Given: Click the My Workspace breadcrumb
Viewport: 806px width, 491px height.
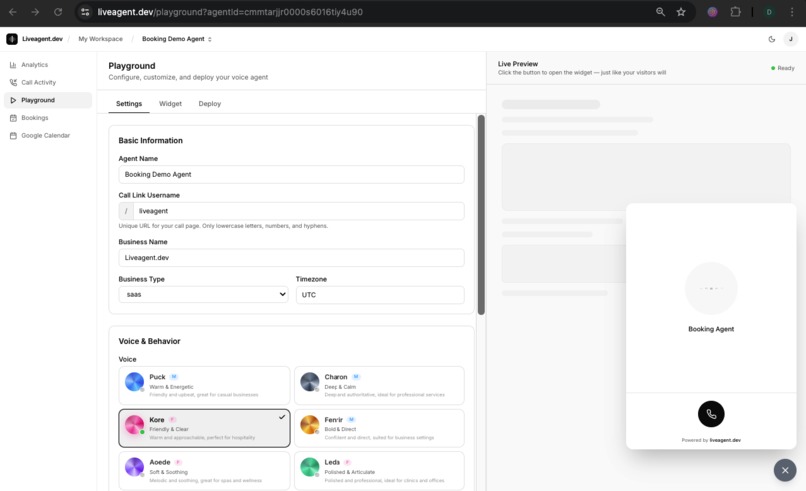Looking at the screenshot, I should tap(100, 39).
